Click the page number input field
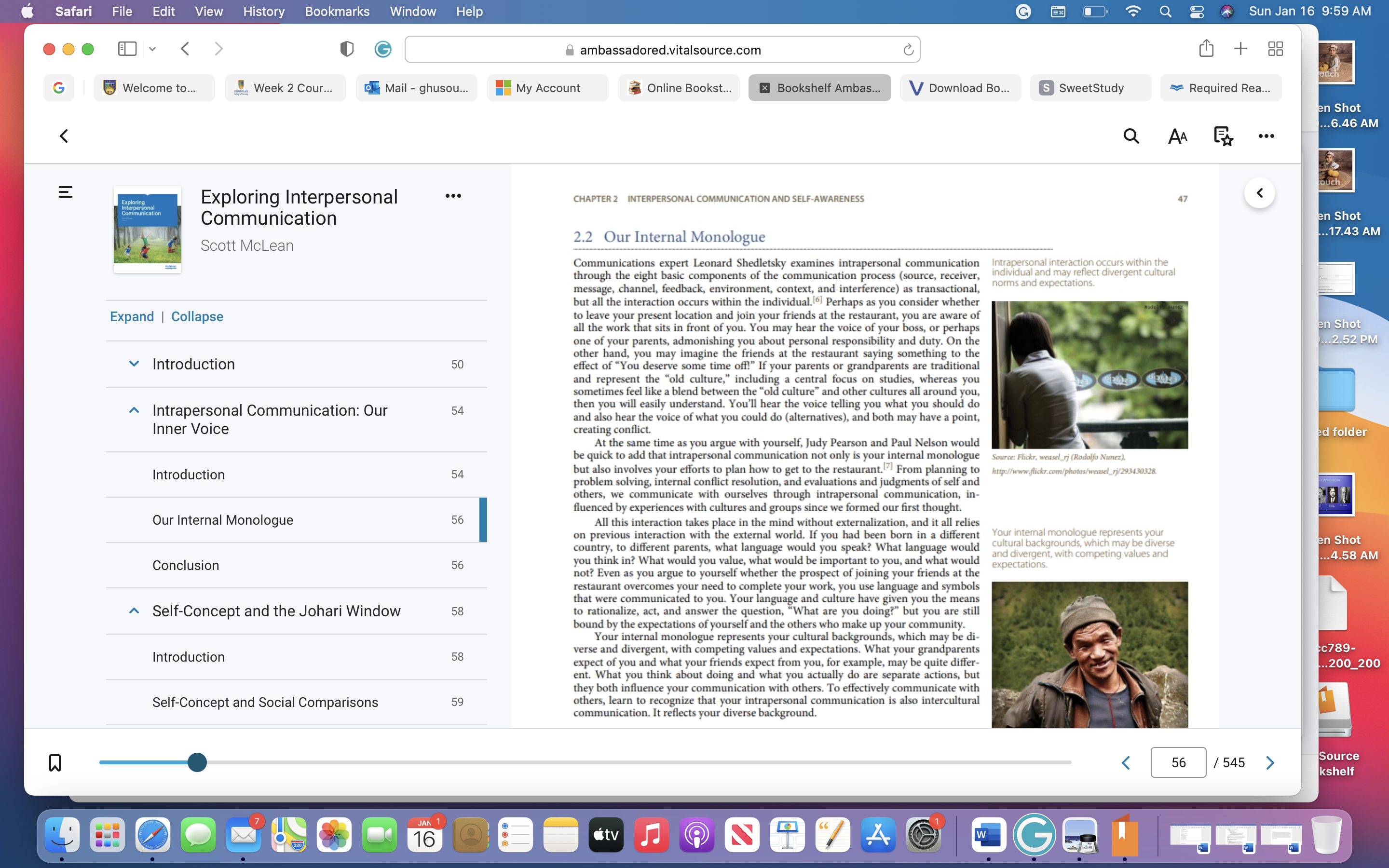Image resolution: width=1389 pixels, height=868 pixels. 1178,762
